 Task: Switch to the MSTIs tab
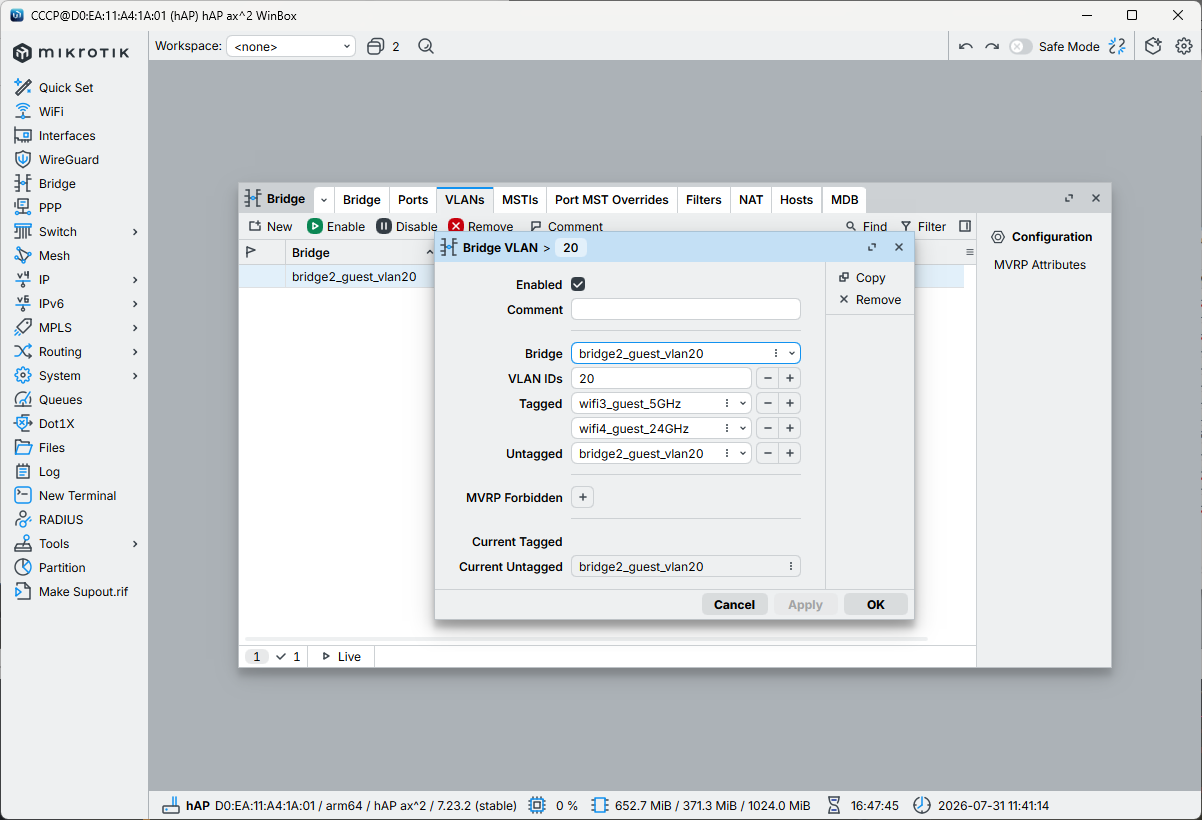tap(520, 199)
